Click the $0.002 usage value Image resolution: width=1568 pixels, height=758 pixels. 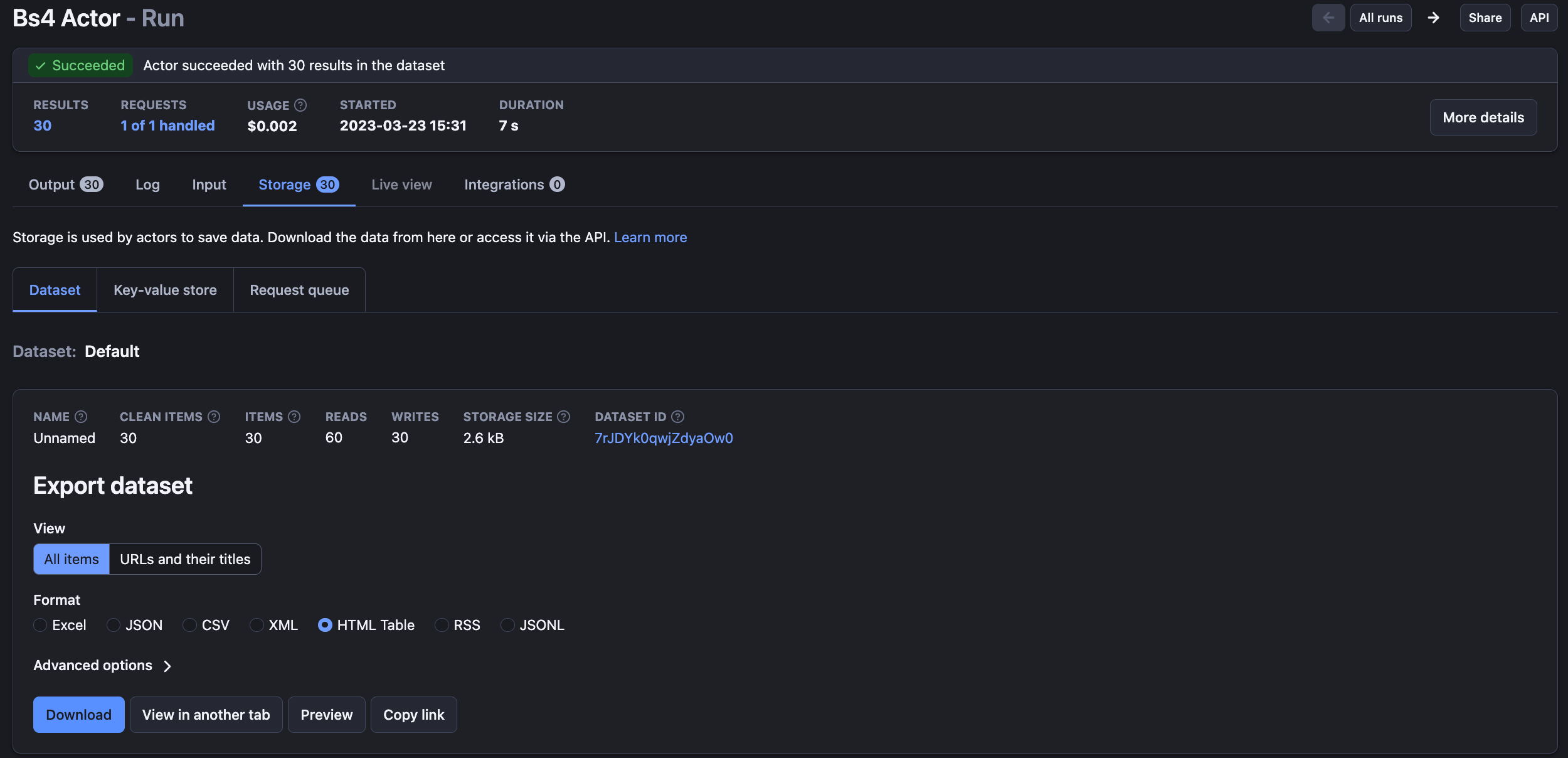(x=272, y=126)
